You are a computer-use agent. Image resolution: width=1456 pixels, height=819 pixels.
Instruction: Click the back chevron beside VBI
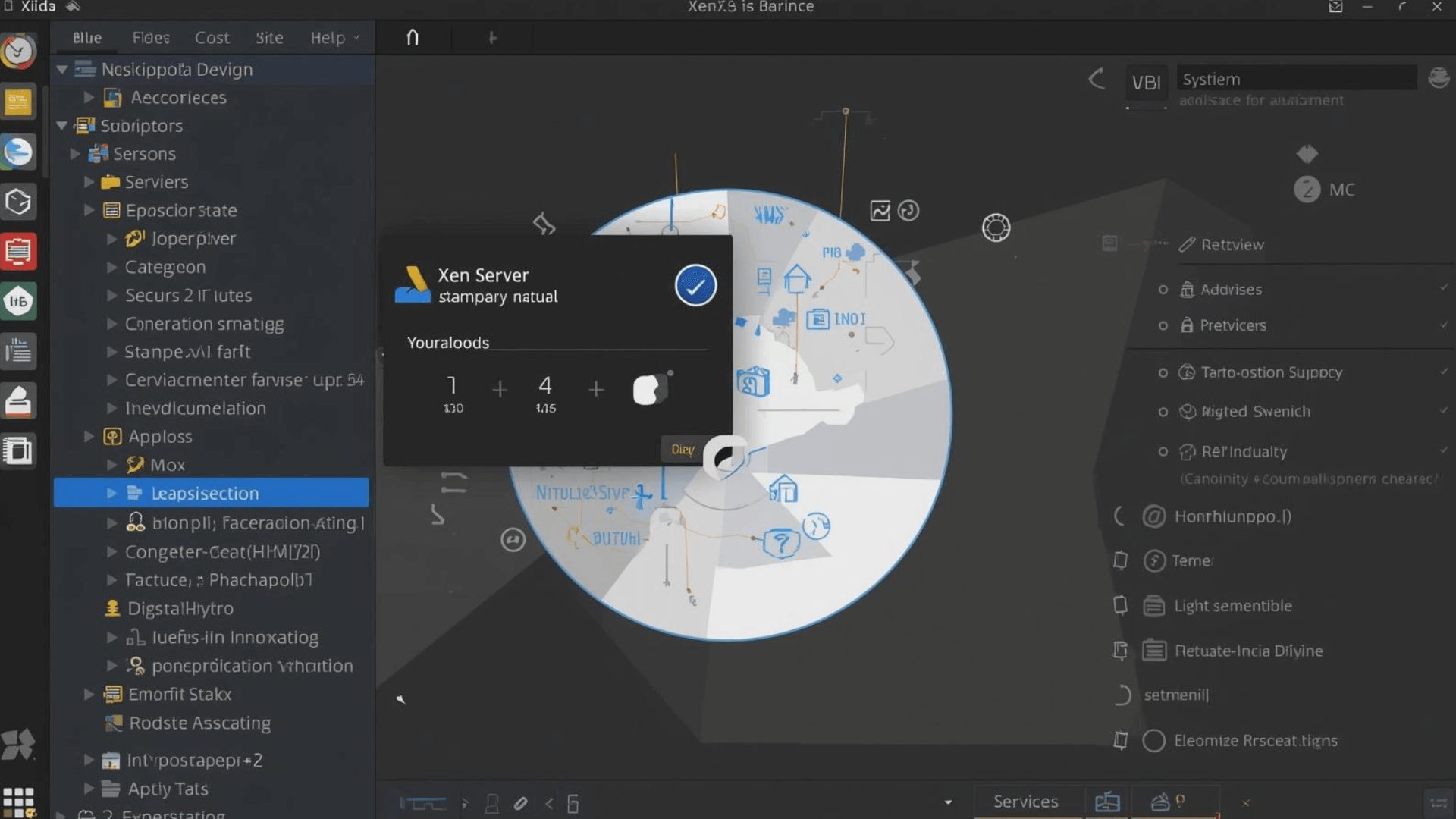point(1097,80)
